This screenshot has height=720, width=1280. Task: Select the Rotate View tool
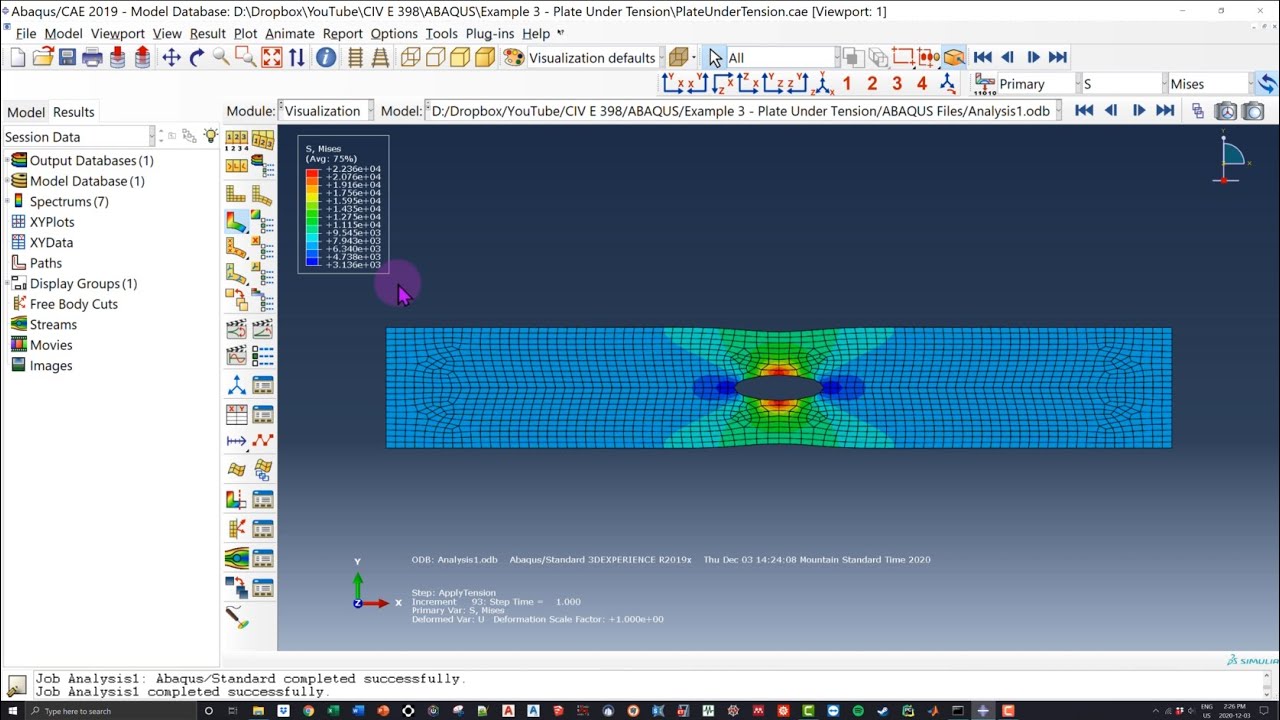click(x=197, y=58)
